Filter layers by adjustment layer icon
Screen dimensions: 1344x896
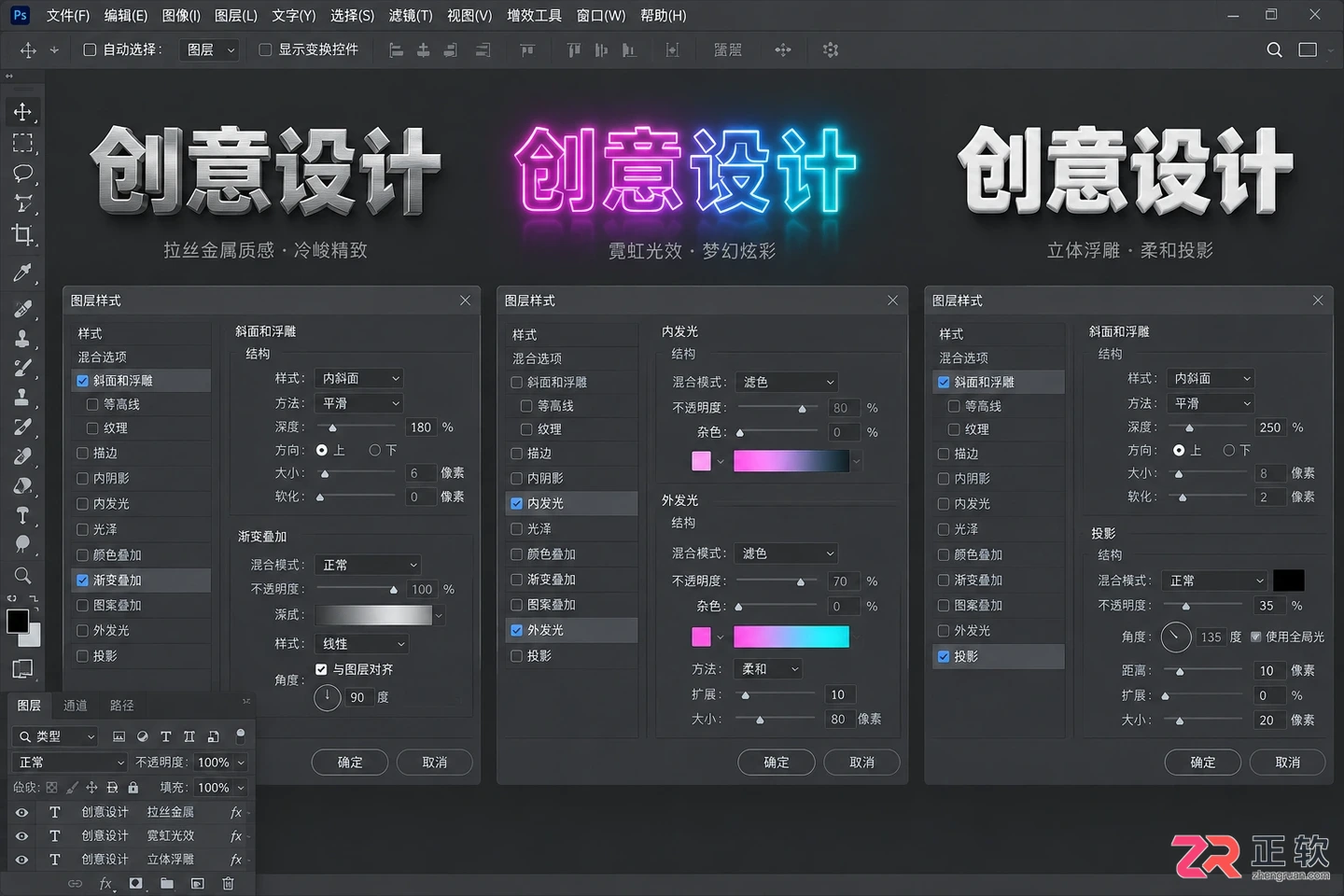tap(143, 736)
